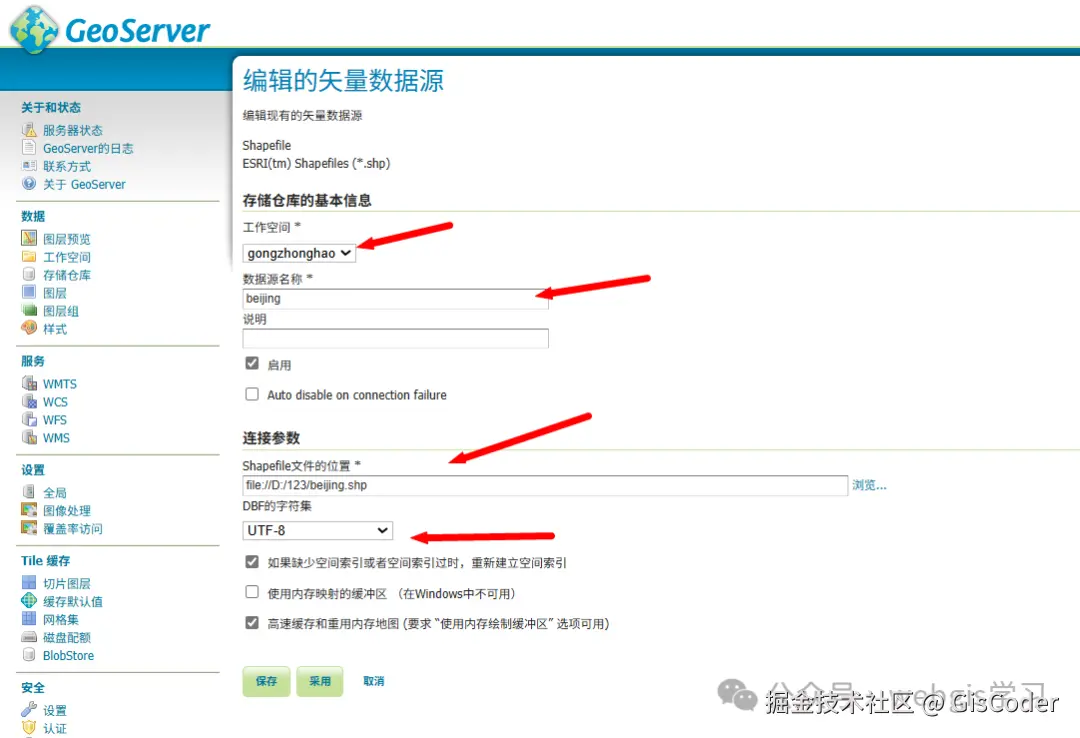Screen dimensions: 1080x738
Task: Toggle the 重新建立空间索引 checkbox
Action: (x=252, y=562)
